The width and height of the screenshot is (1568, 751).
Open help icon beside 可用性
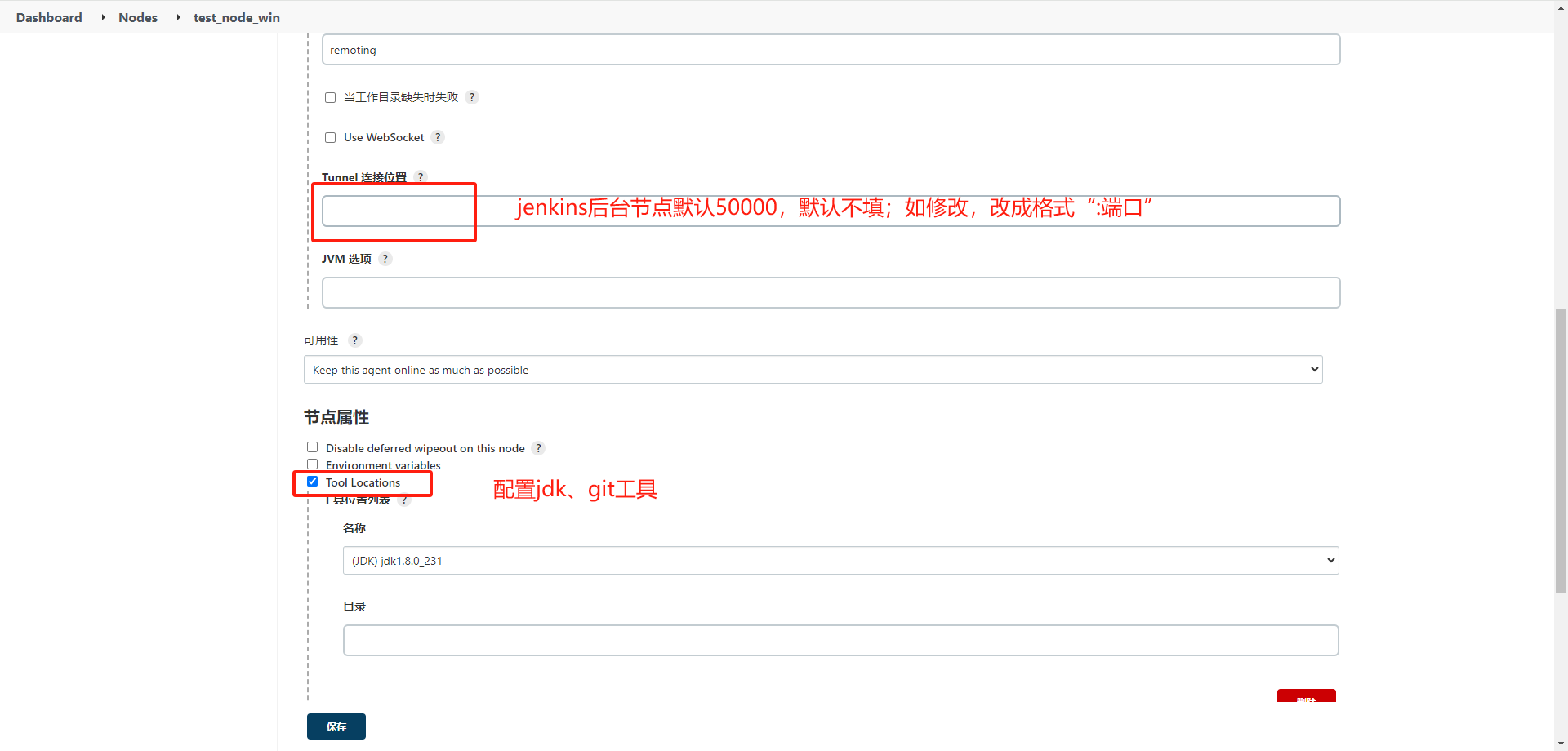354,340
